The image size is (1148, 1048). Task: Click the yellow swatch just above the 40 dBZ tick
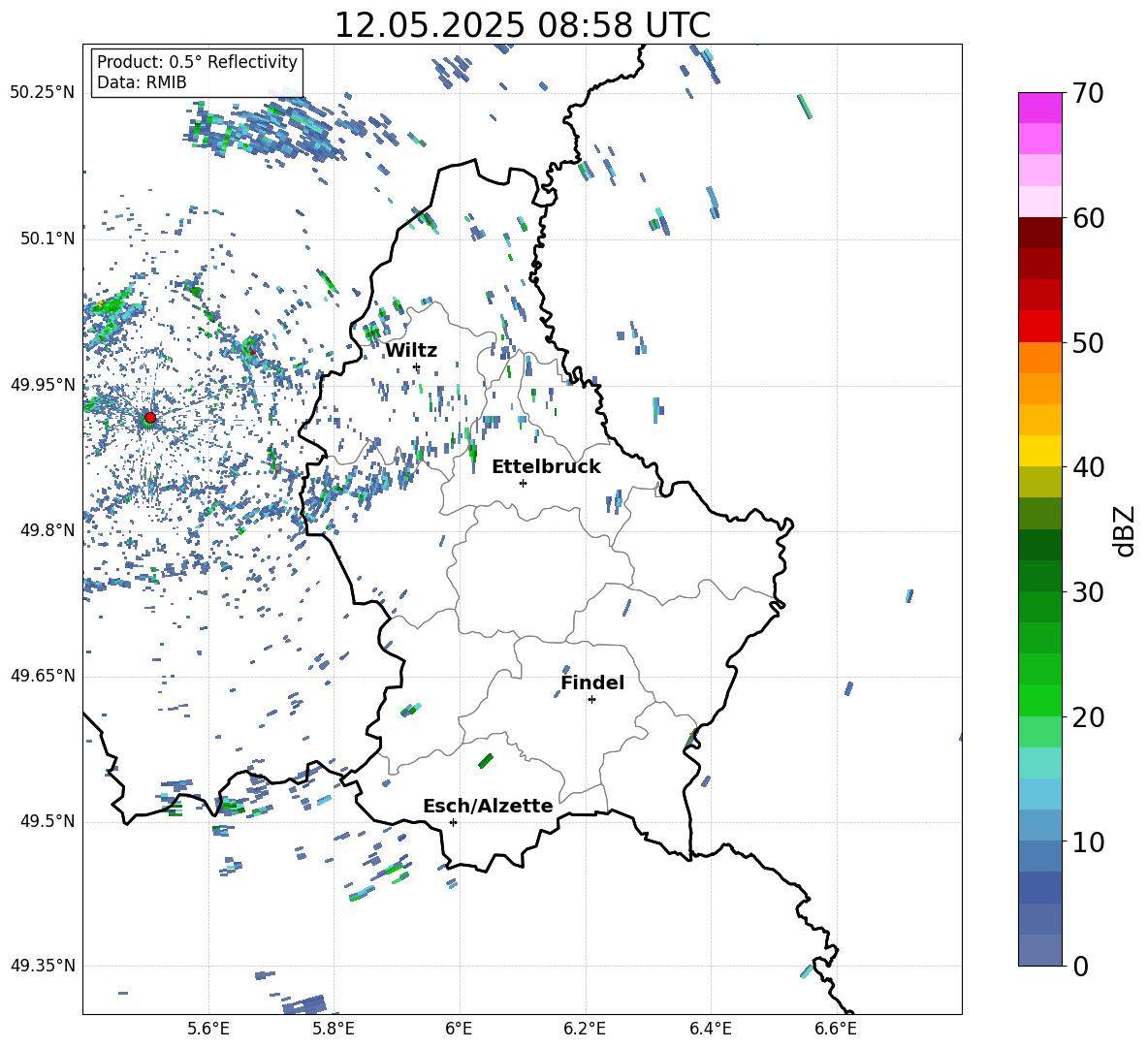point(1039,451)
